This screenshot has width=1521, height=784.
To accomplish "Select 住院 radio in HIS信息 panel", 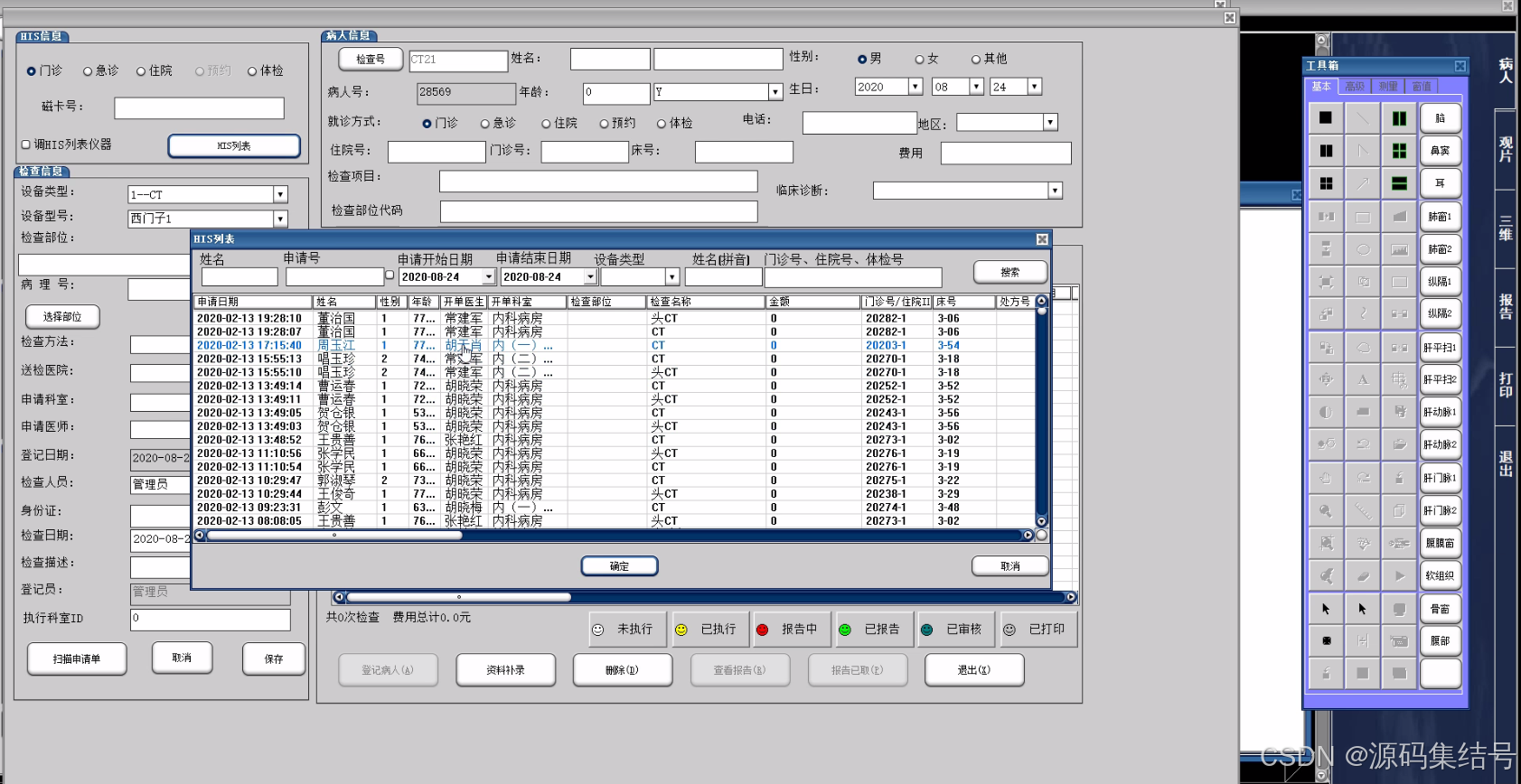I will (x=141, y=71).
